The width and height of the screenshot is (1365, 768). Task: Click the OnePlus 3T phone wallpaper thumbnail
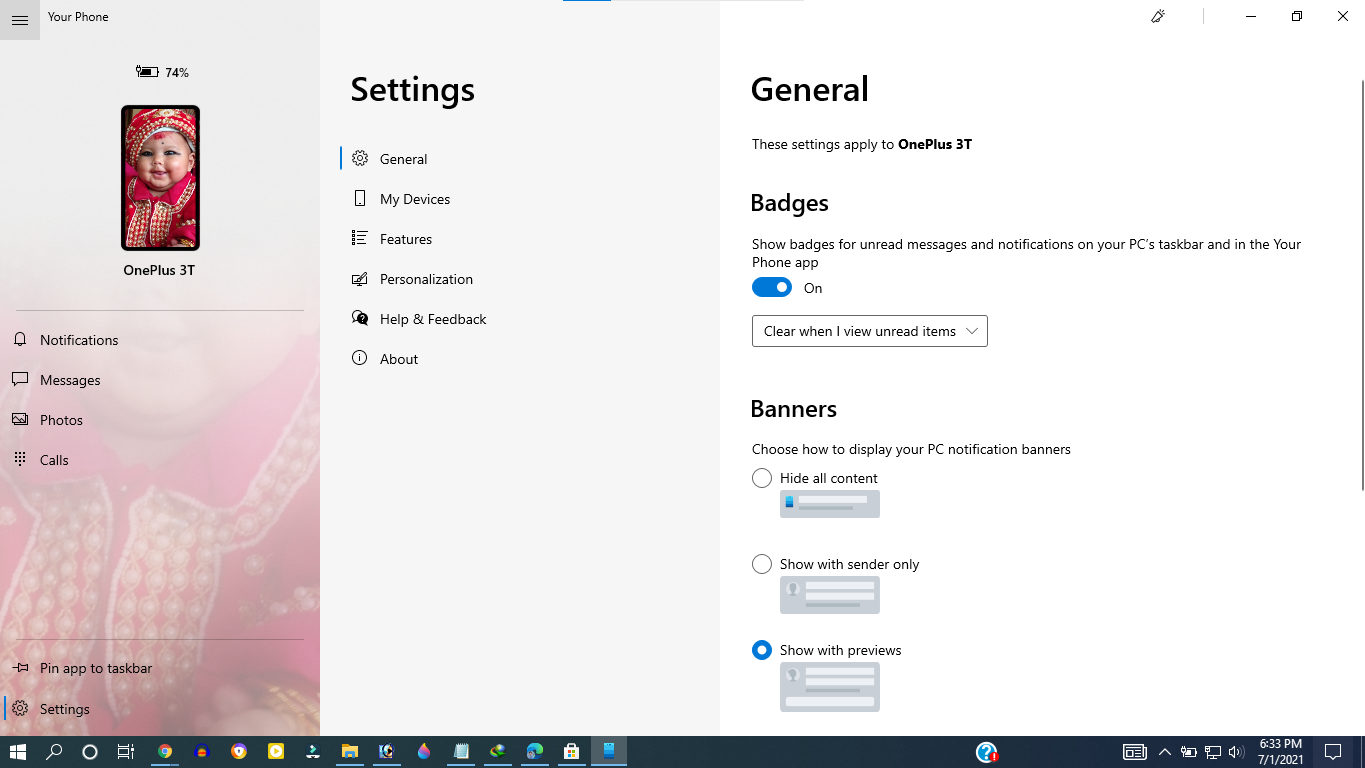(160, 178)
